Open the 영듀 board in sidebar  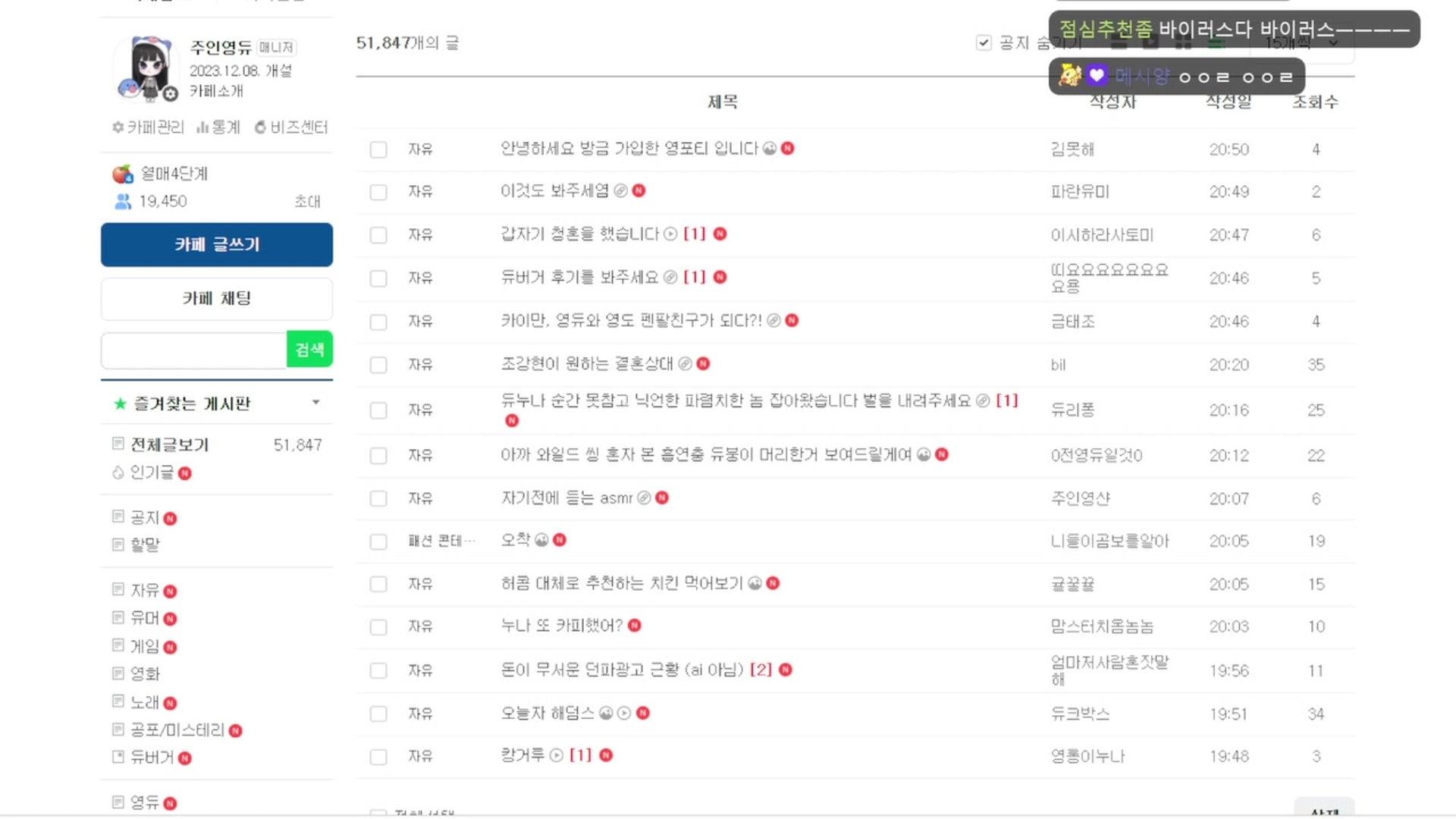(145, 802)
